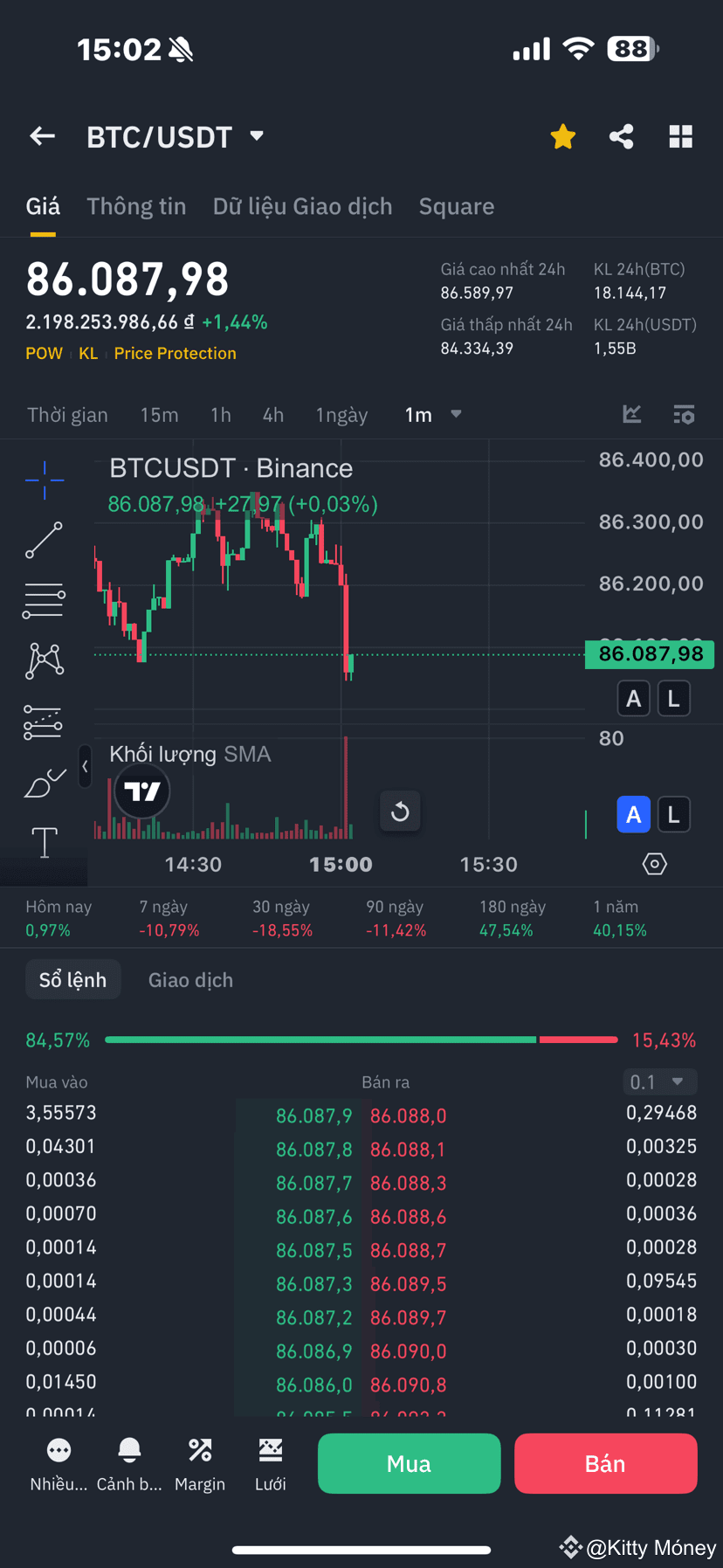
Task: Toggle volume pane log scale L
Action: (x=673, y=815)
